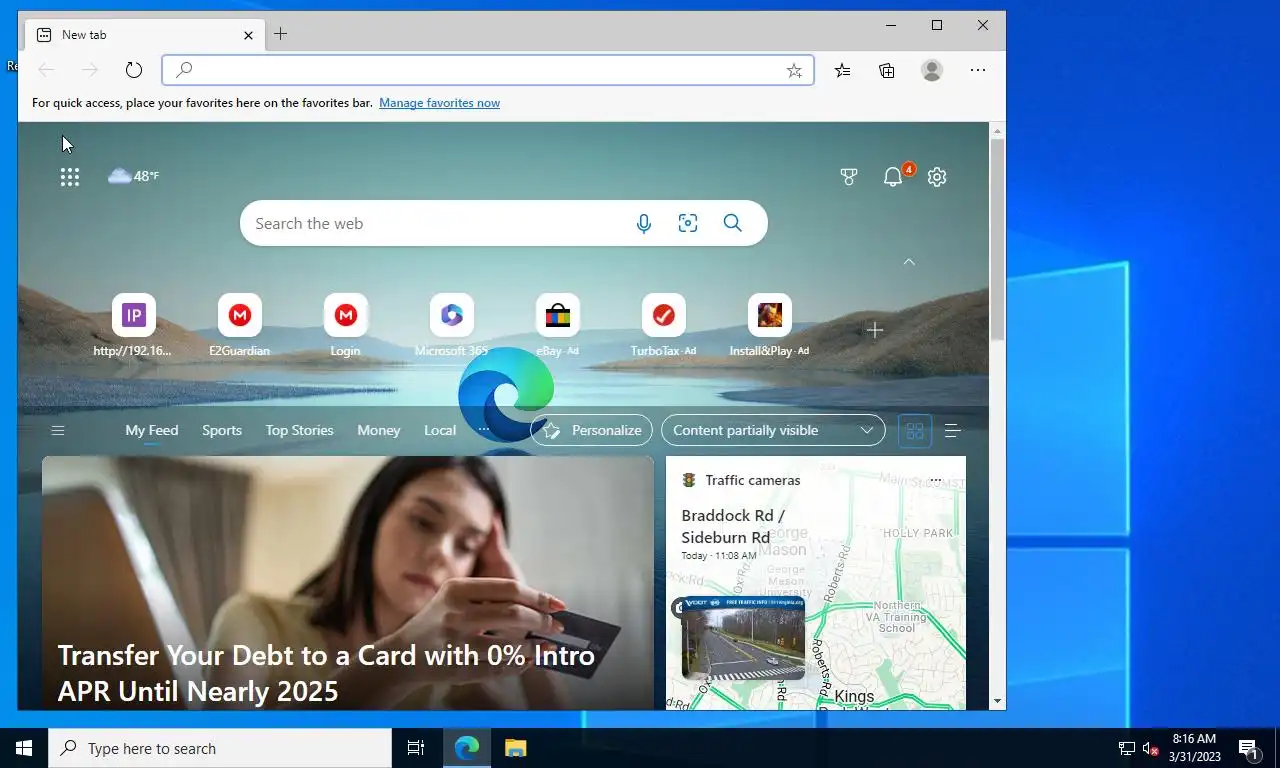1280x768 pixels.
Task: Collapse the quick links chevron
Action: point(909,262)
